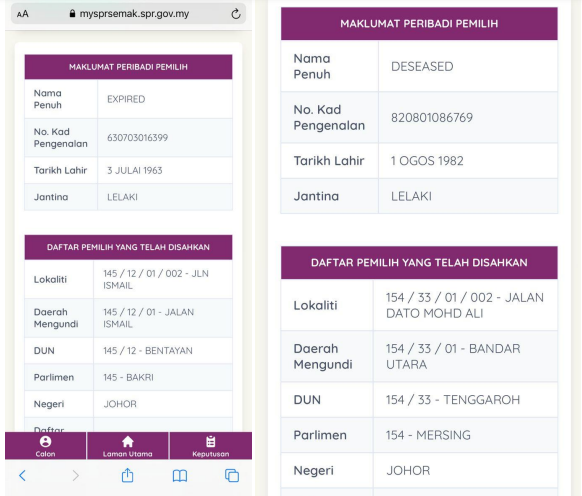
Task: Select locality JALAN DATO MOHD ALI value
Action: (465, 306)
